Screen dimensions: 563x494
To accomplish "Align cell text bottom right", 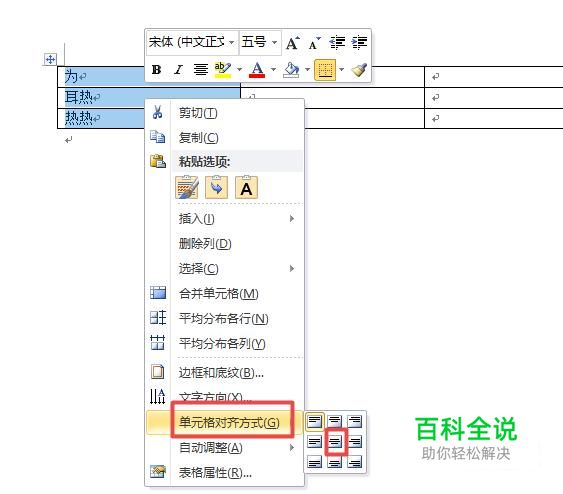I will pyautogui.click(x=355, y=462).
